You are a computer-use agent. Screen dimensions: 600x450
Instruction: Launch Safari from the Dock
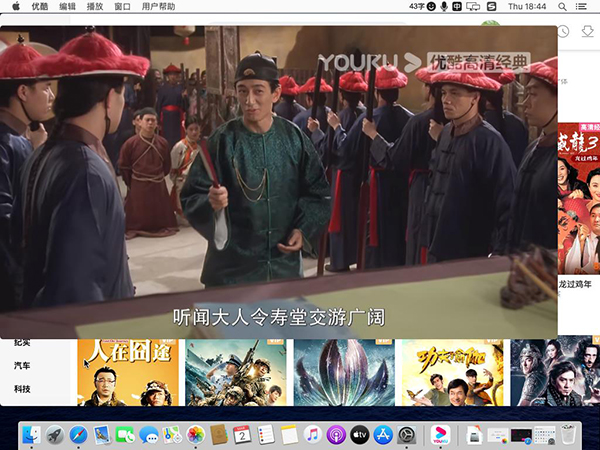[78, 435]
